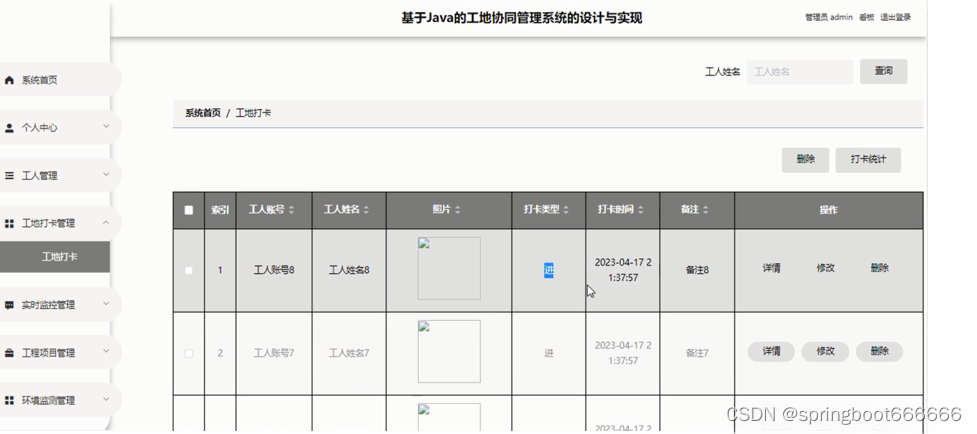
Task: Click the list icon beside 工人管理
Action: (x=9, y=176)
